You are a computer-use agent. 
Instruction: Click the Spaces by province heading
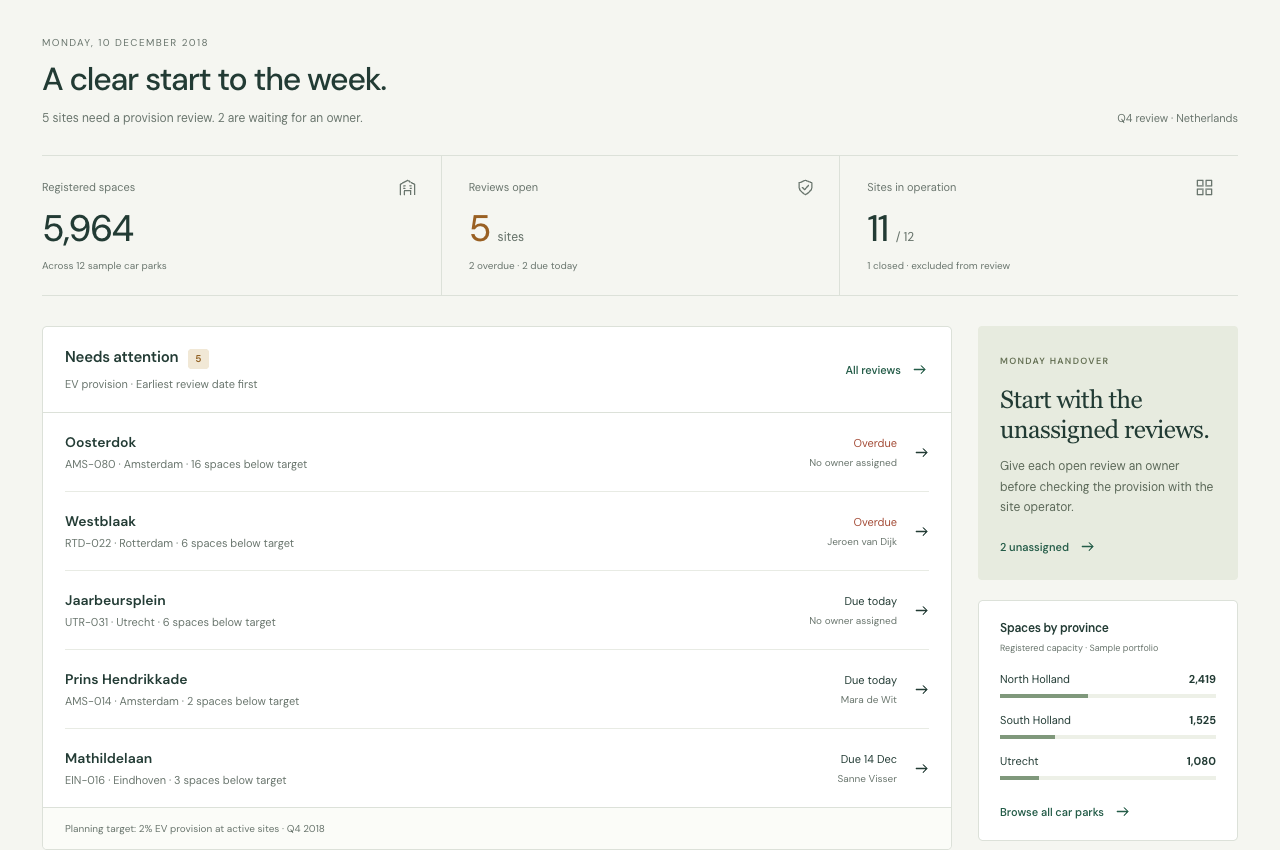tap(1054, 628)
